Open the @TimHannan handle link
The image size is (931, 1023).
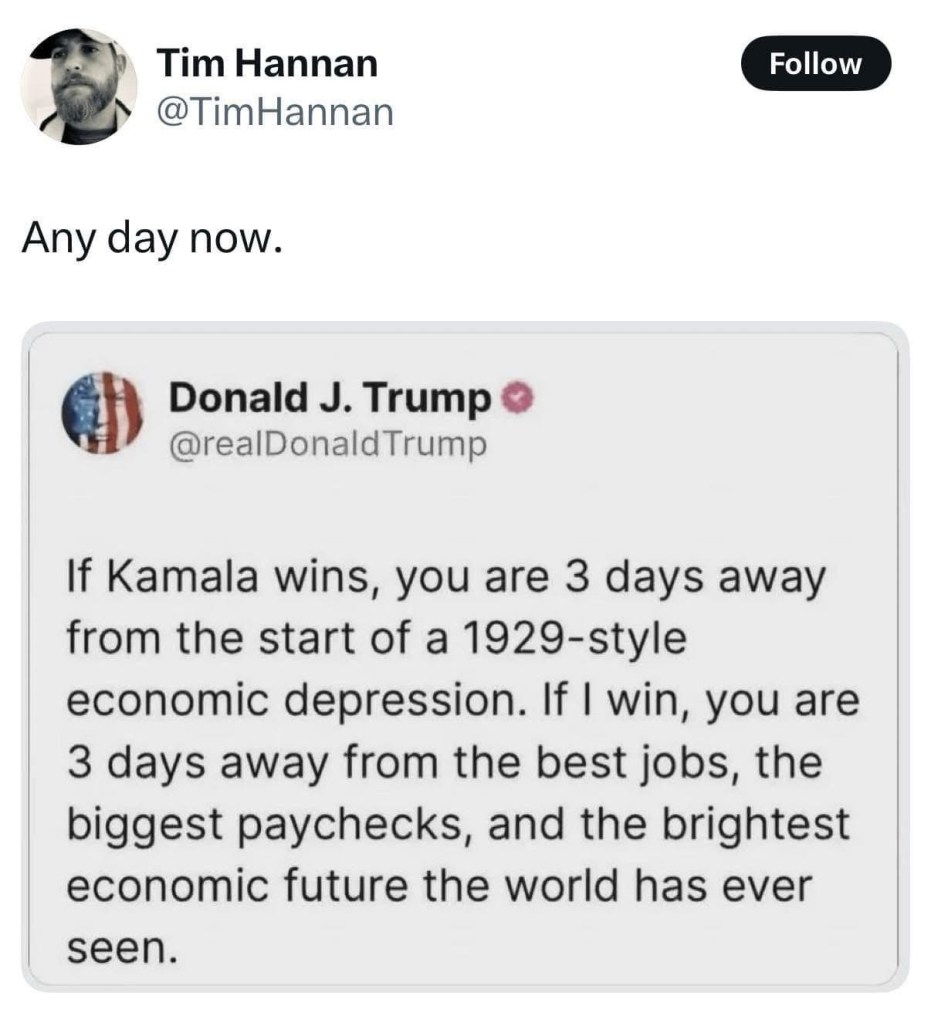pos(276,113)
